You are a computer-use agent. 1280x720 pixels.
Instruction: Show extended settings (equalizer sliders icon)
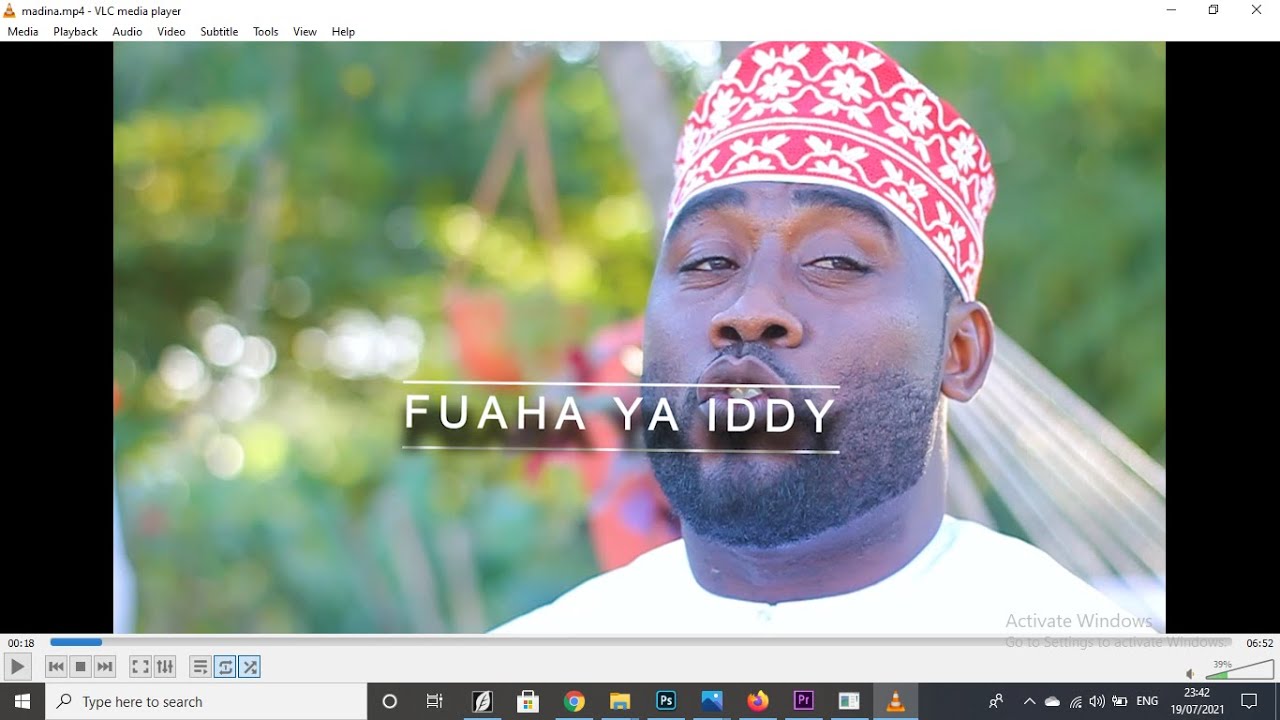(165, 667)
